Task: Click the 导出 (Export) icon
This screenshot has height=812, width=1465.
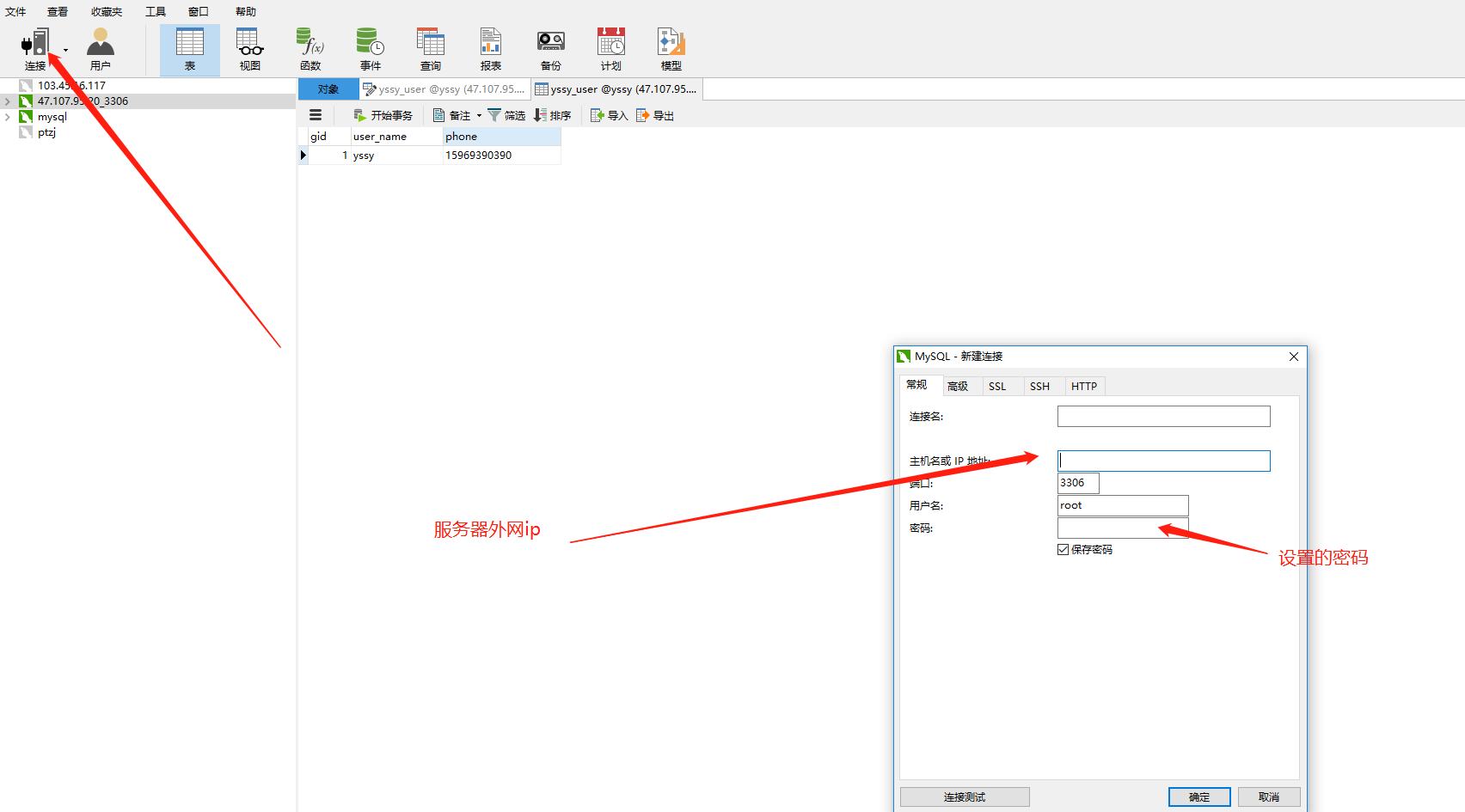Action: (x=655, y=115)
